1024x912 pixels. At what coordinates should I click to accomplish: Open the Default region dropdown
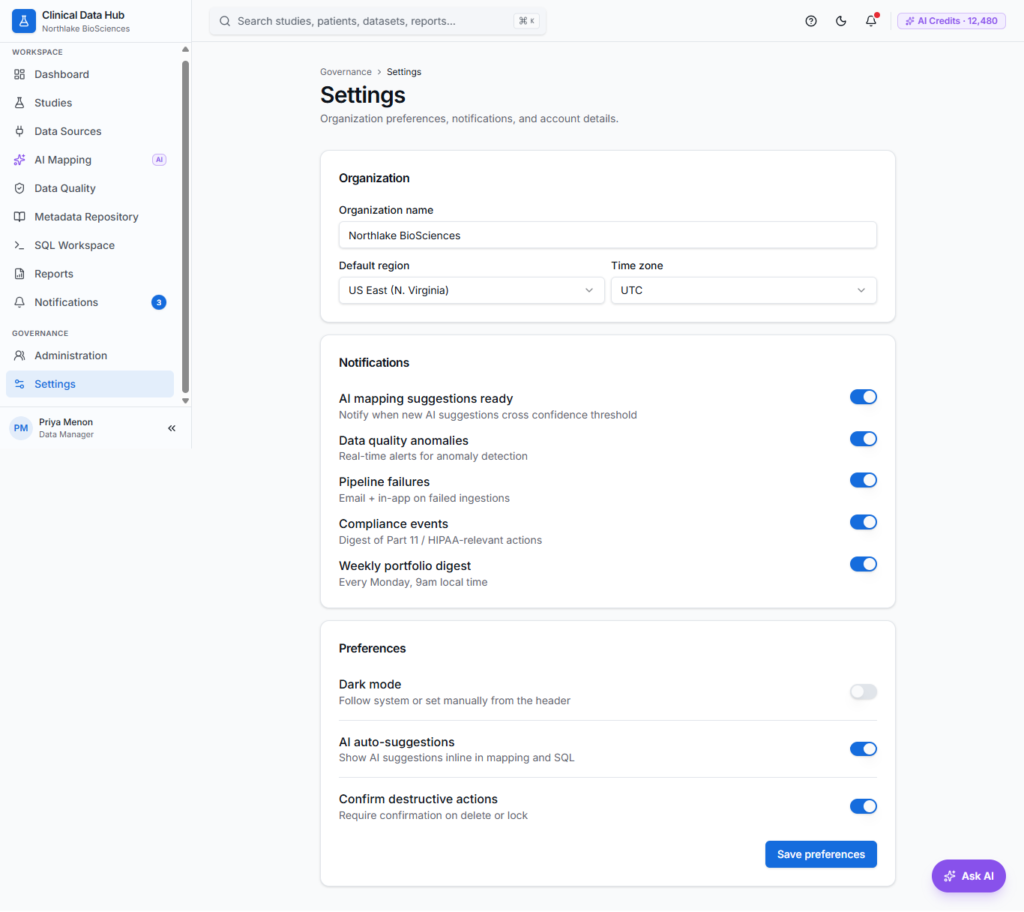[471, 291]
